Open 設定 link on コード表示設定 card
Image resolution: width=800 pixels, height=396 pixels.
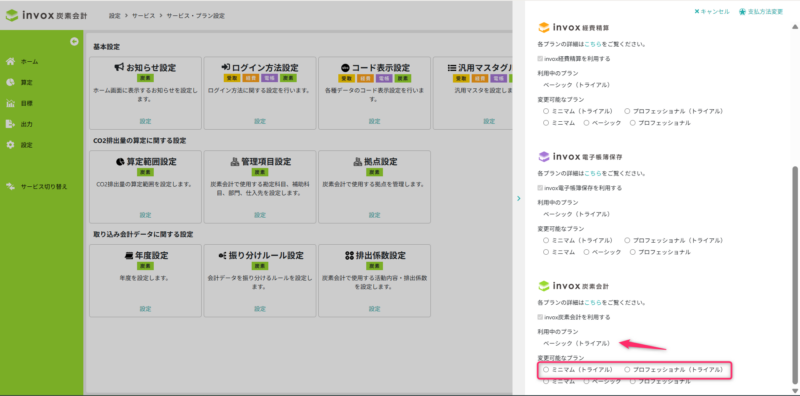click(x=374, y=121)
